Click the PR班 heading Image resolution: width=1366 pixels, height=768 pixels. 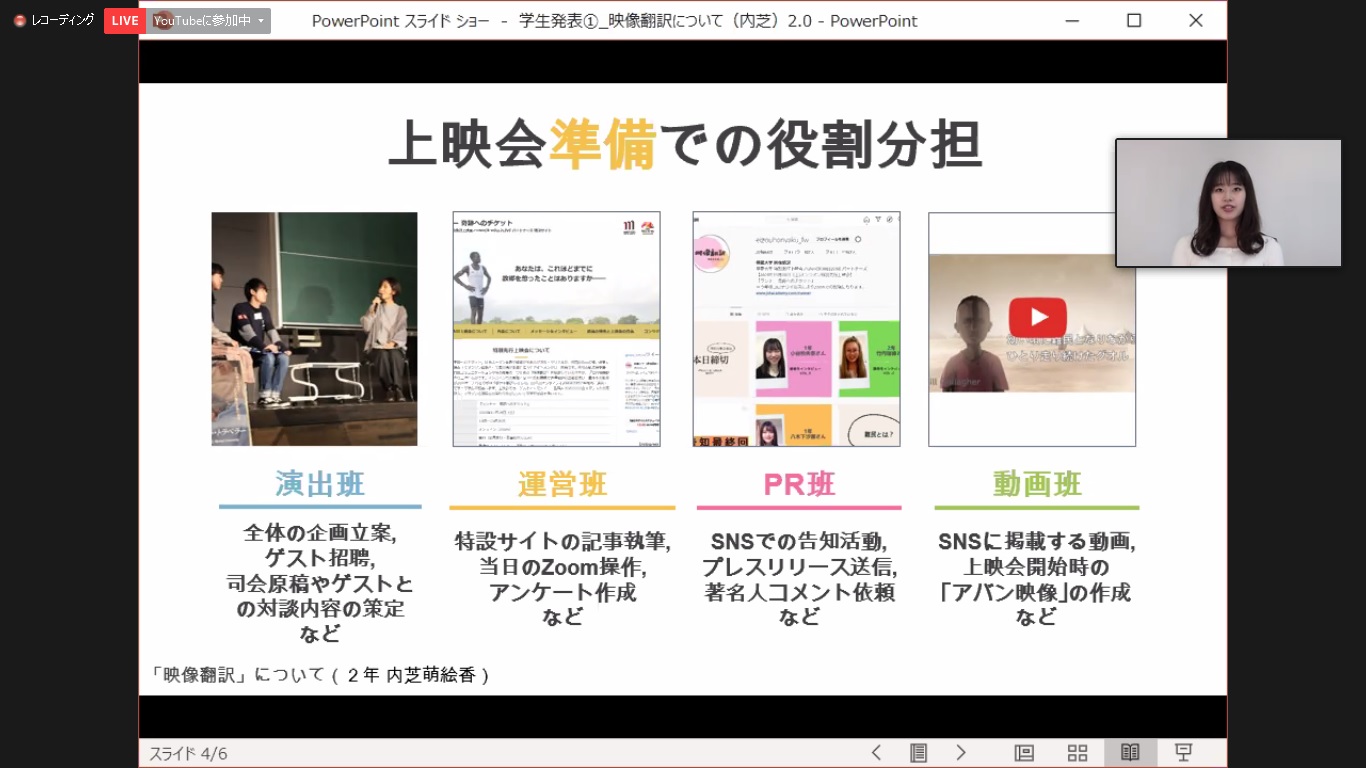(x=799, y=484)
